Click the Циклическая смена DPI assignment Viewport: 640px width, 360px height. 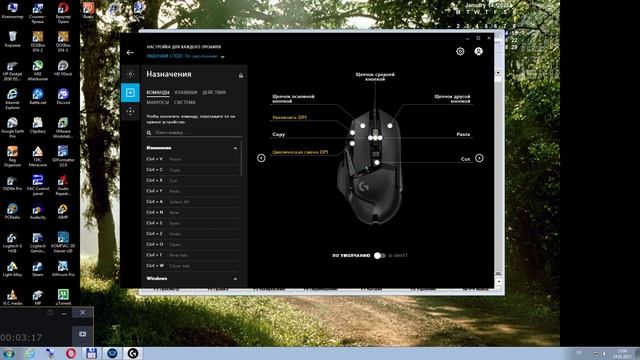pyautogui.click(x=300, y=152)
